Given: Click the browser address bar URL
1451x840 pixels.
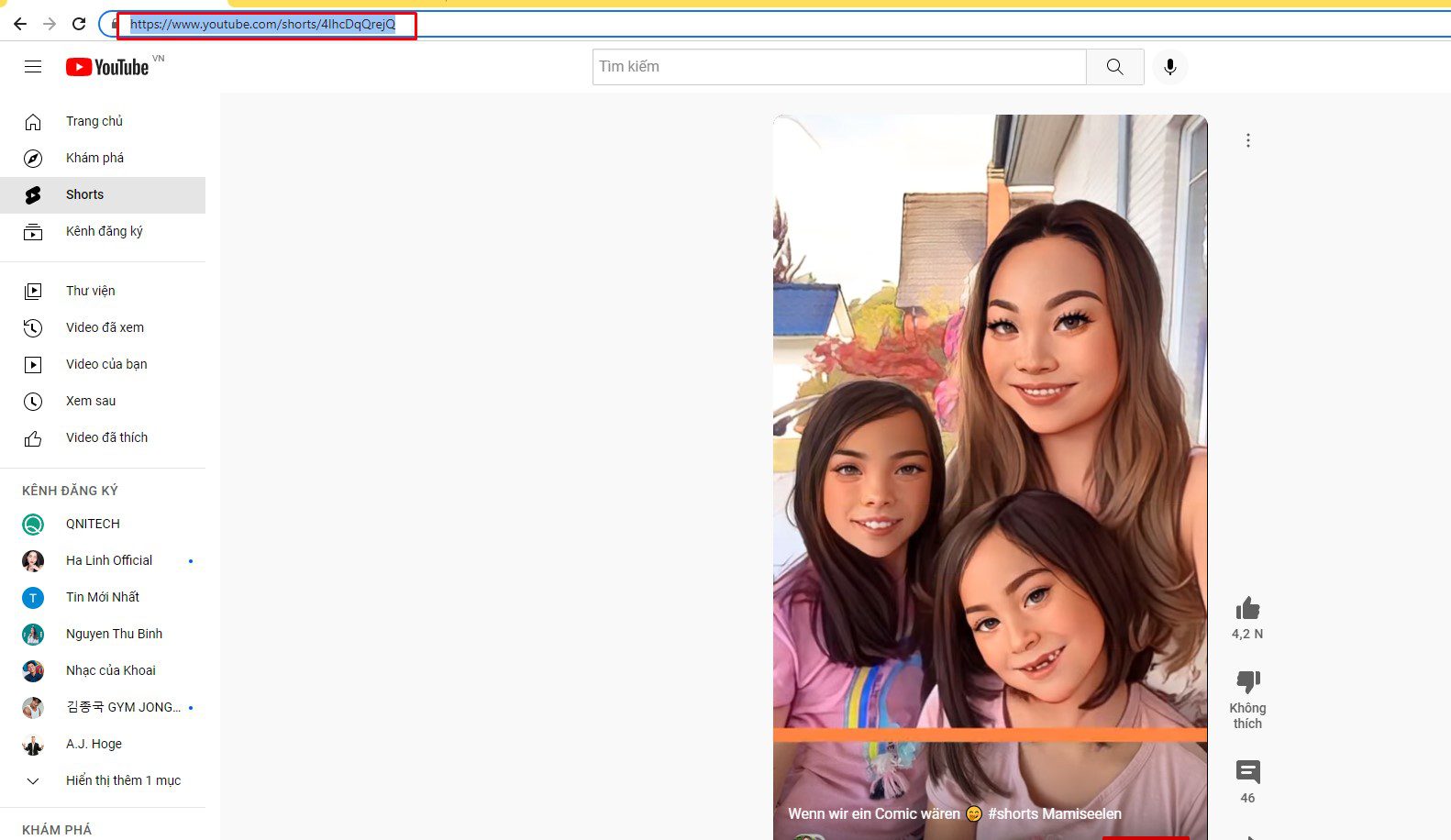Looking at the screenshot, I should pyautogui.click(x=263, y=25).
